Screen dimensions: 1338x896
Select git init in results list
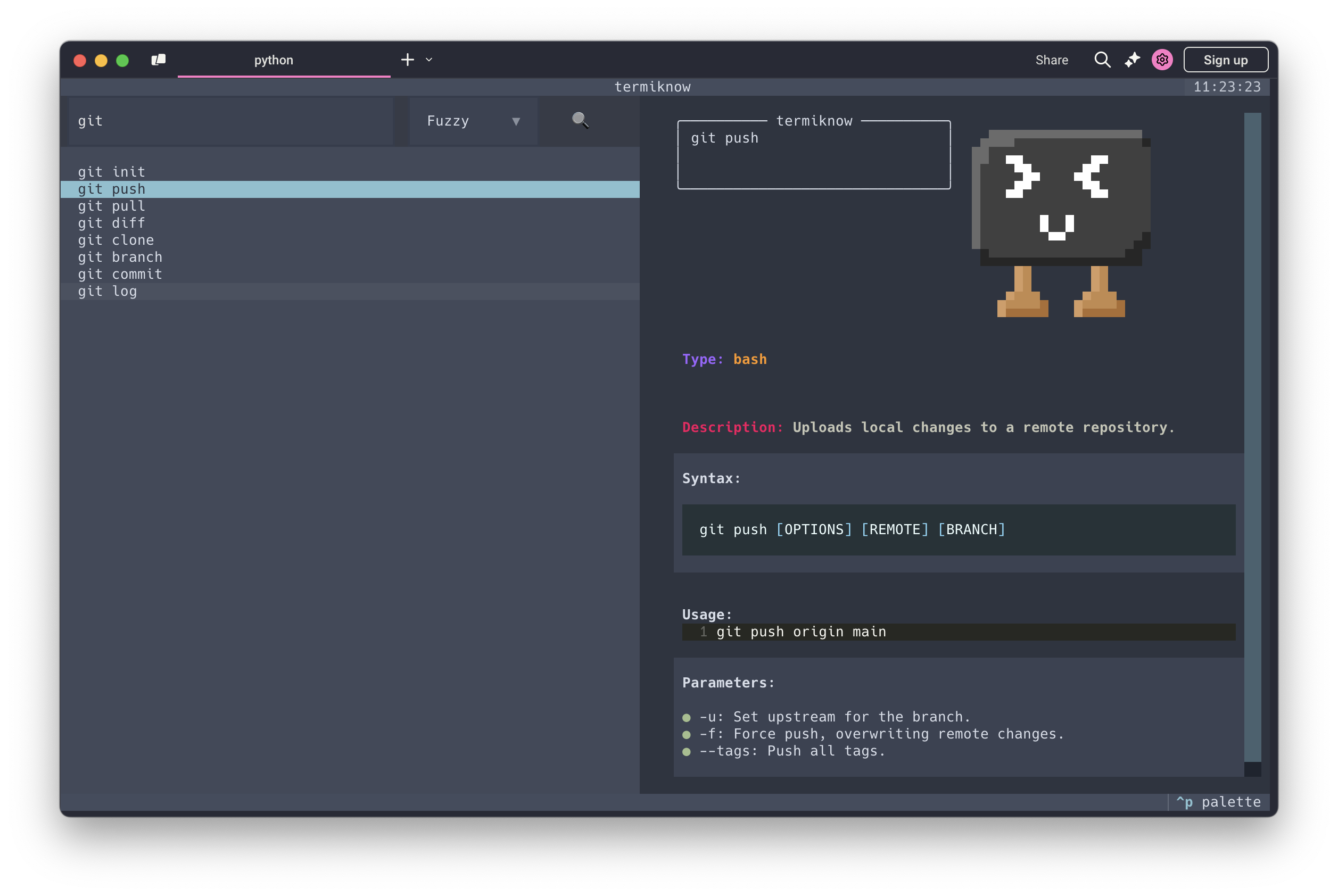(112, 172)
